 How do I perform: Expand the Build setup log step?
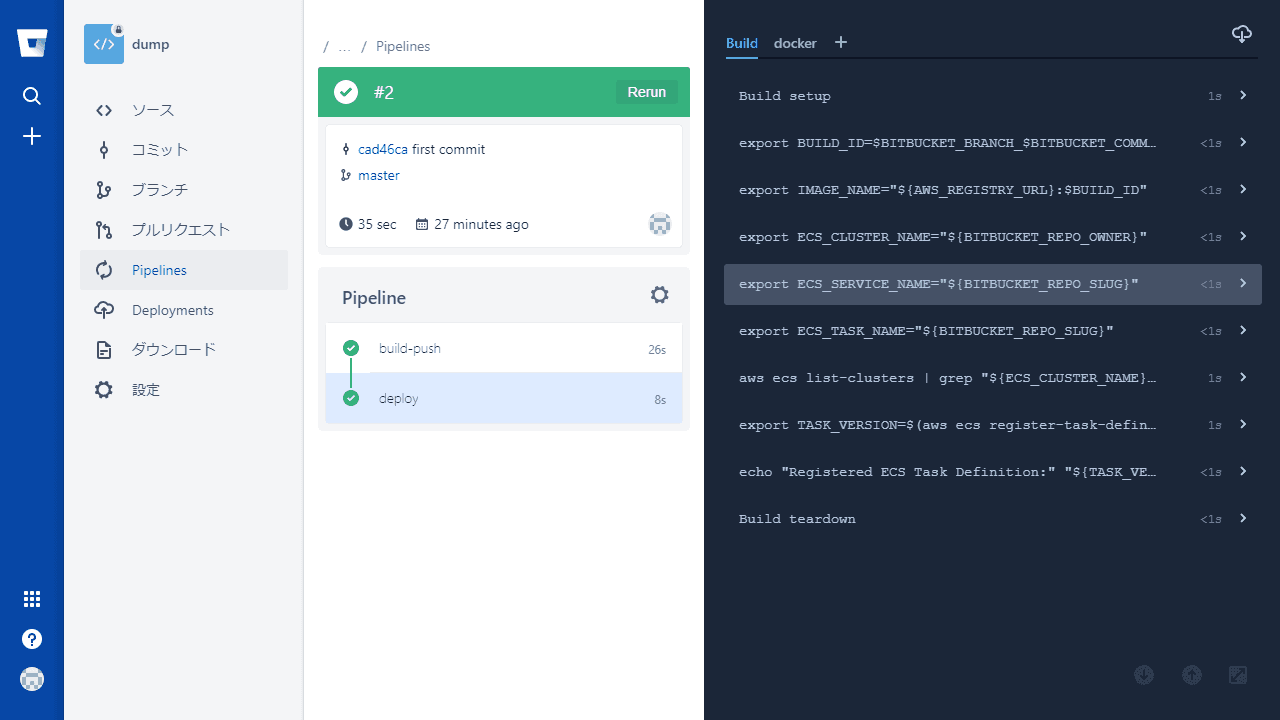click(x=992, y=95)
